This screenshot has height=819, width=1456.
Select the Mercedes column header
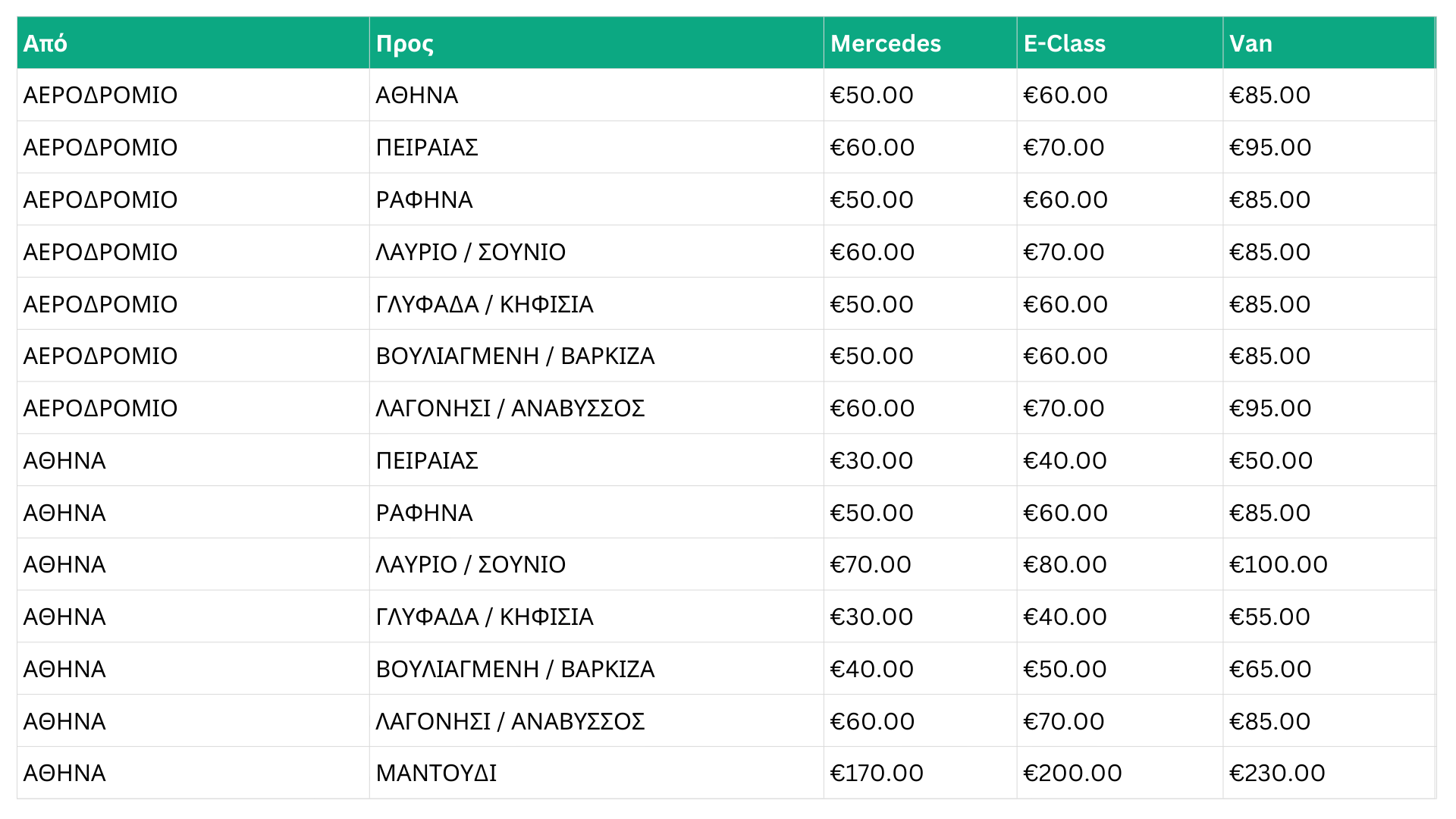[885, 43]
